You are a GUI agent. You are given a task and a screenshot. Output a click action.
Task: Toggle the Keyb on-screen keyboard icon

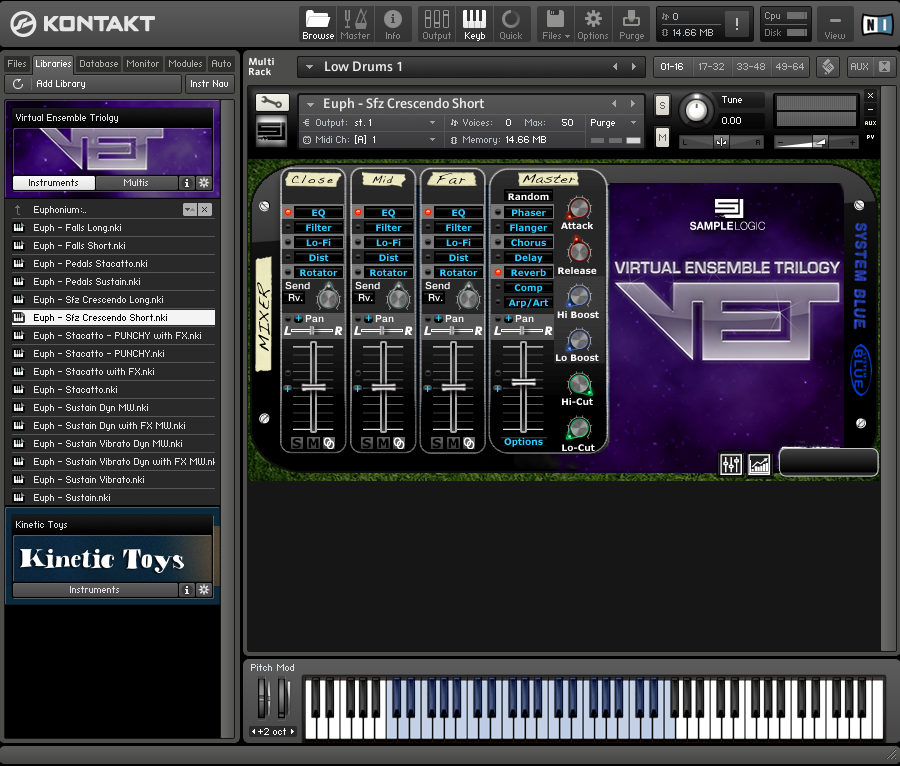click(x=474, y=24)
